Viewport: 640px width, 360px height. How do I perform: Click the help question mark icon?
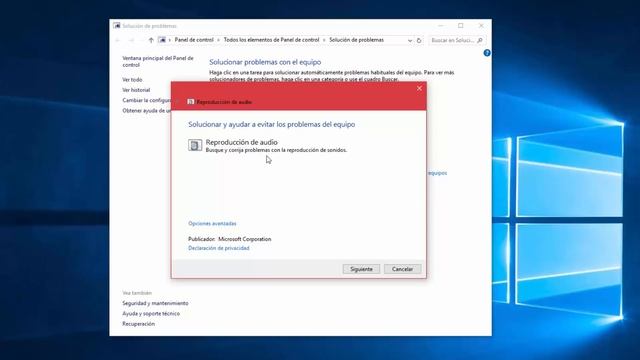click(x=487, y=53)
